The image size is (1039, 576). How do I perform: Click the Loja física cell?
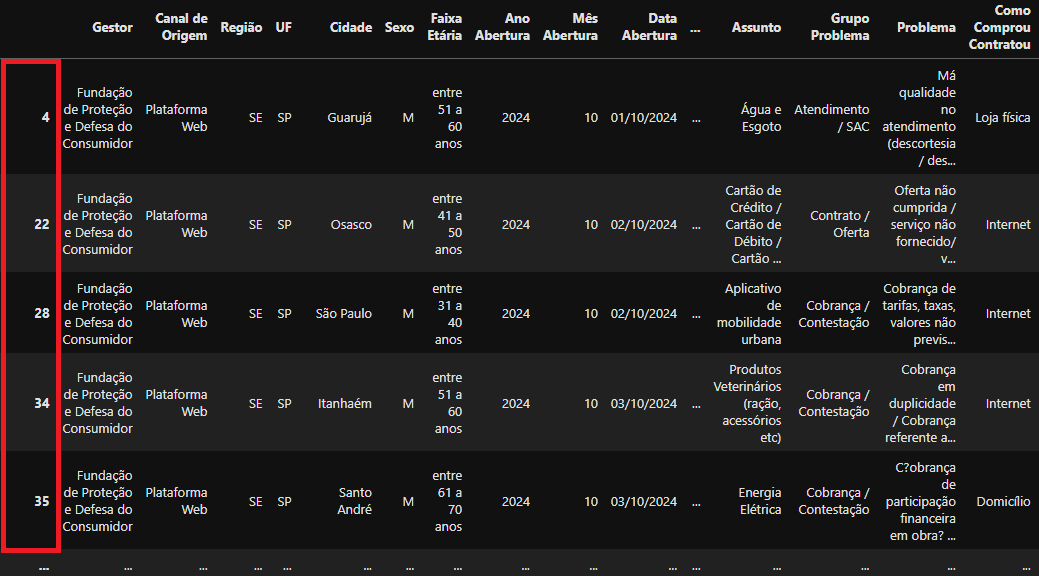click(1003, 117)
